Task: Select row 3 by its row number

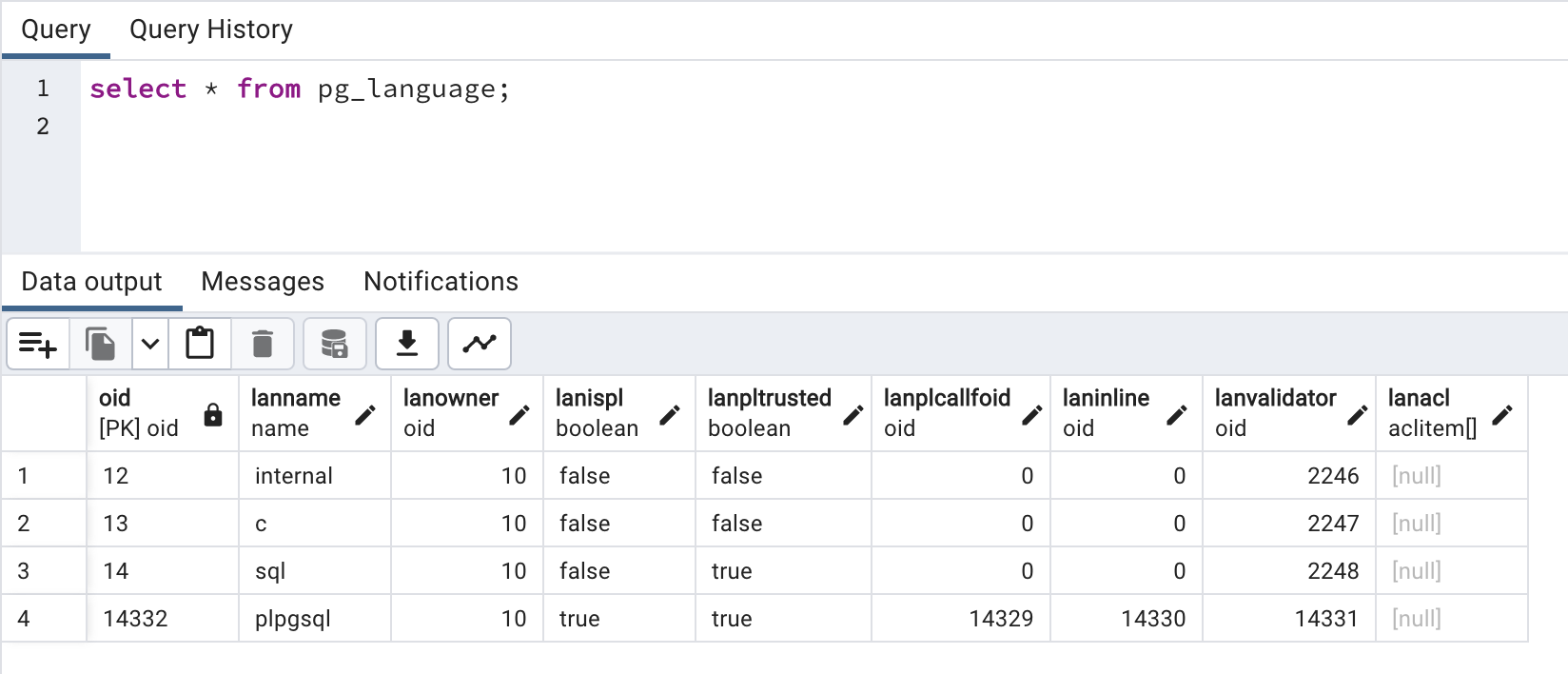Action: coord(24,571)
